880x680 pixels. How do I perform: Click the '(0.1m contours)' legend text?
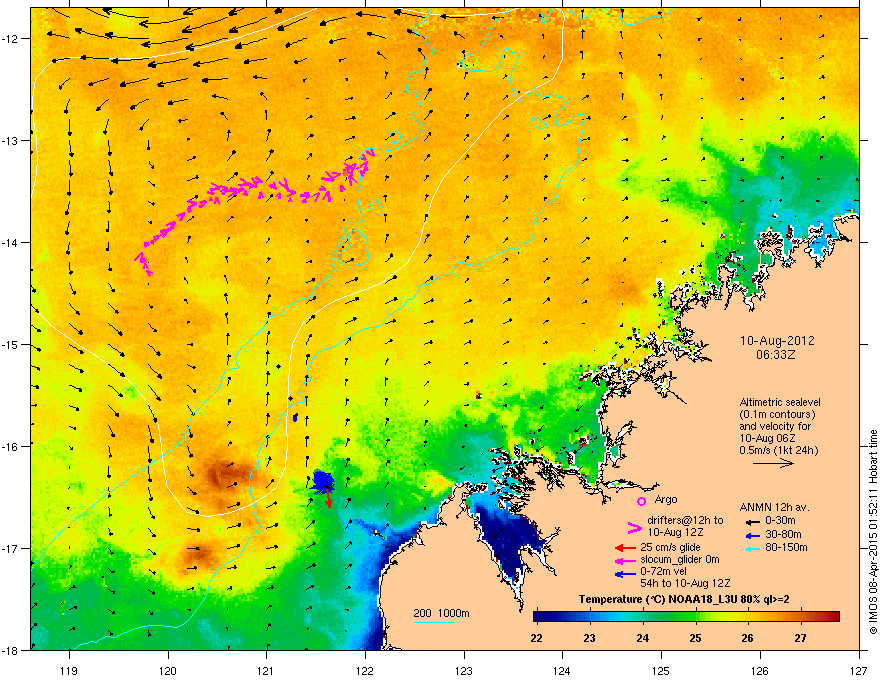pos(777,414)
